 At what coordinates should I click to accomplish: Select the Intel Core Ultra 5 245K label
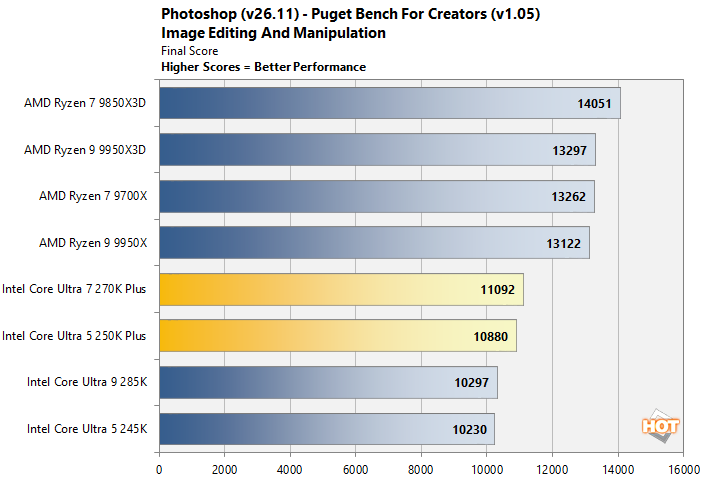[87, 429]
